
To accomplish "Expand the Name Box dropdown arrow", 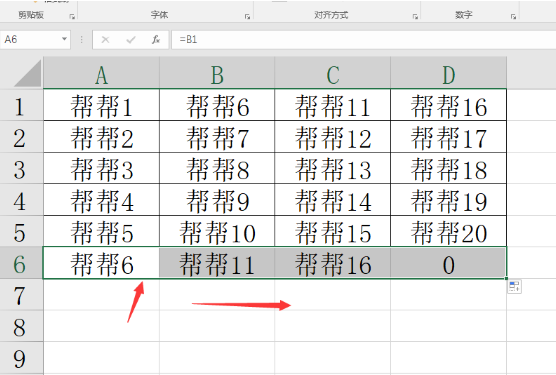I will (64, 39).
